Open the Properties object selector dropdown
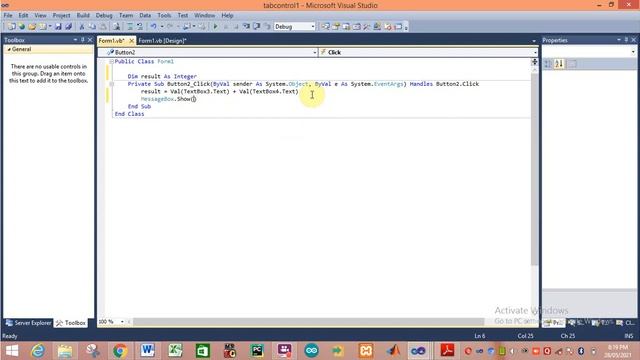Screen dimensions: 640x360 (x=633, y=52)
